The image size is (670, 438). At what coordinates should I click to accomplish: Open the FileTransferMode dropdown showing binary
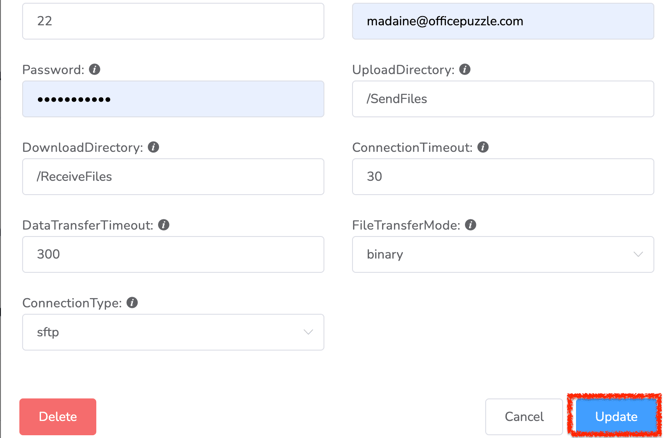point(502,255)
